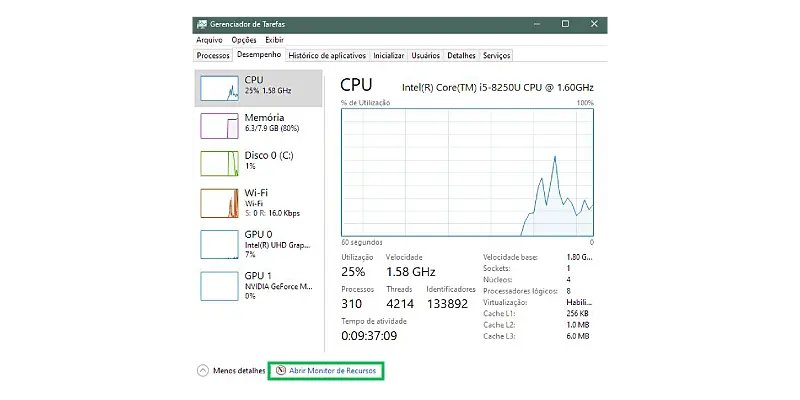The width and height of the screenshot is (800, 400).
Task: Click the 133892 identifiers value
Action: pos(447,304)
